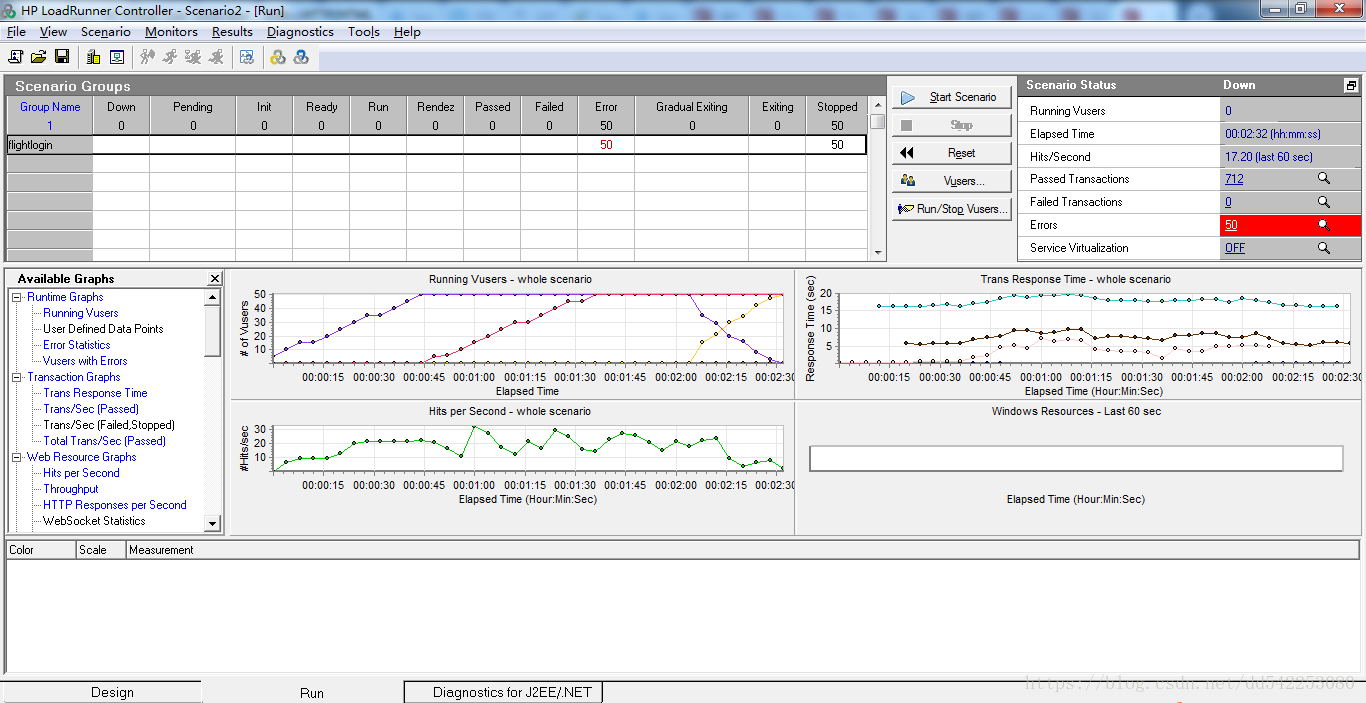
Task: Open Failed Transactions details magnifier
Action: click(x=1323, y=202)
